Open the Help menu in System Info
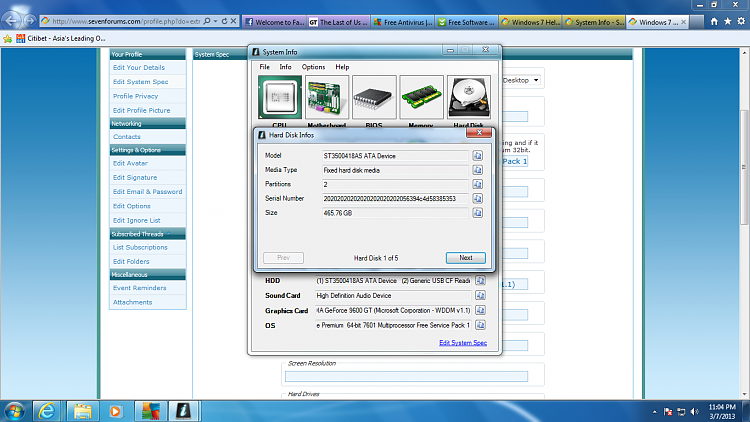 (x=342, y=67)
